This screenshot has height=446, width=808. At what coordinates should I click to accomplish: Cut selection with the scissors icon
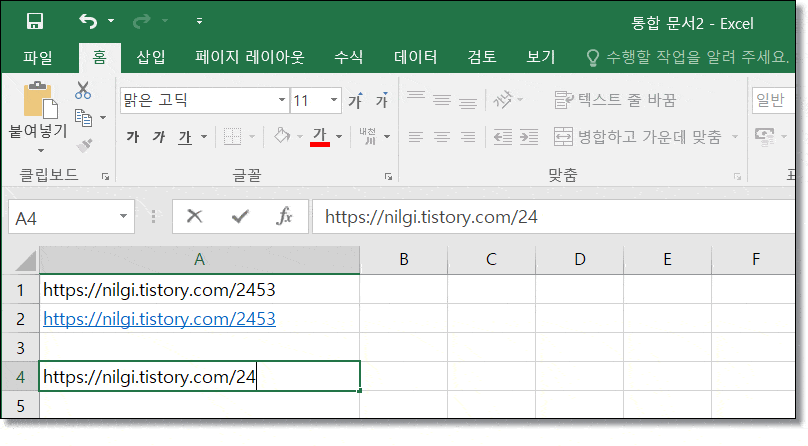pyautogui.click(x=83, y=90)
